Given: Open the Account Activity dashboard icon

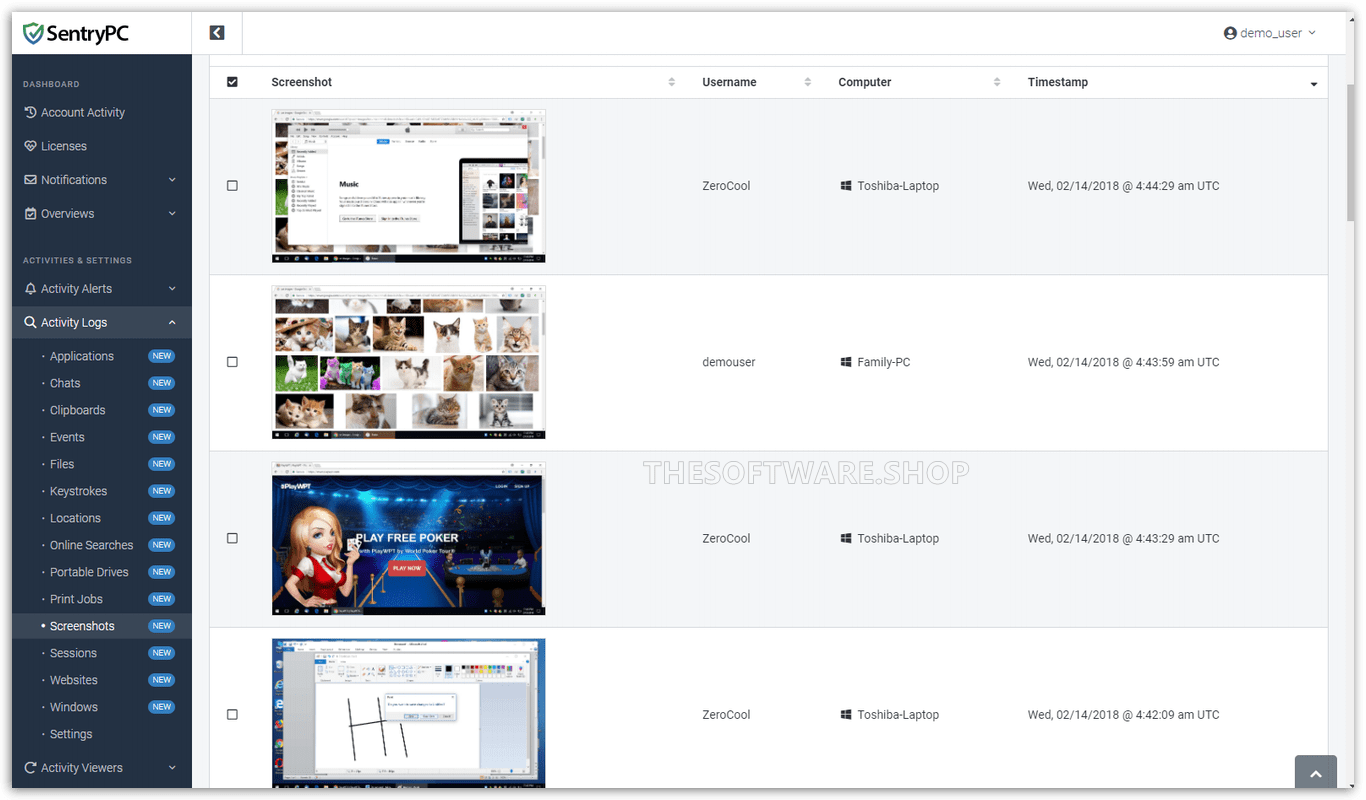Looking at the screenshot, I should coord(31,112).
